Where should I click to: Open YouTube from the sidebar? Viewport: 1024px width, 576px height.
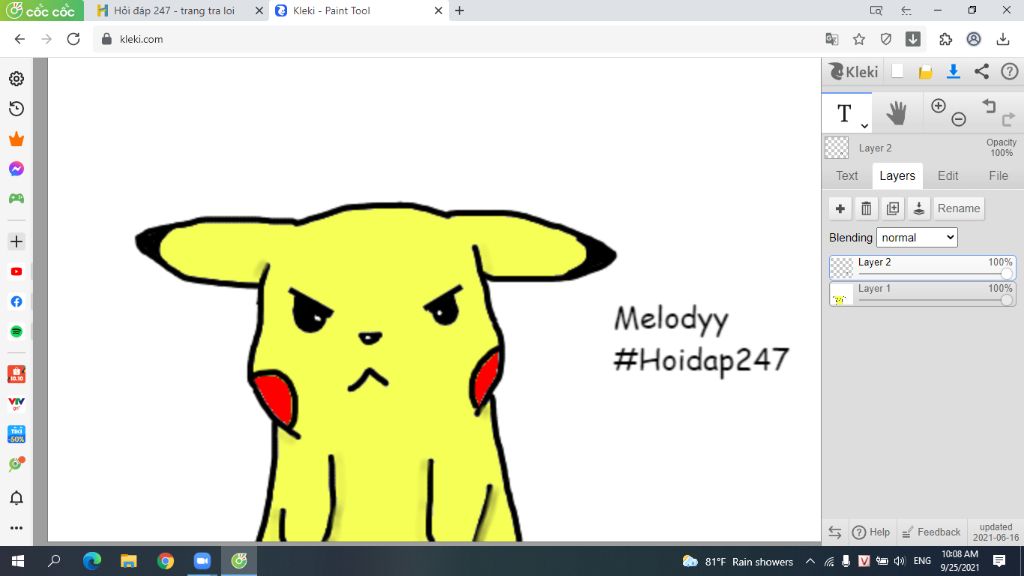pos(16,272)
